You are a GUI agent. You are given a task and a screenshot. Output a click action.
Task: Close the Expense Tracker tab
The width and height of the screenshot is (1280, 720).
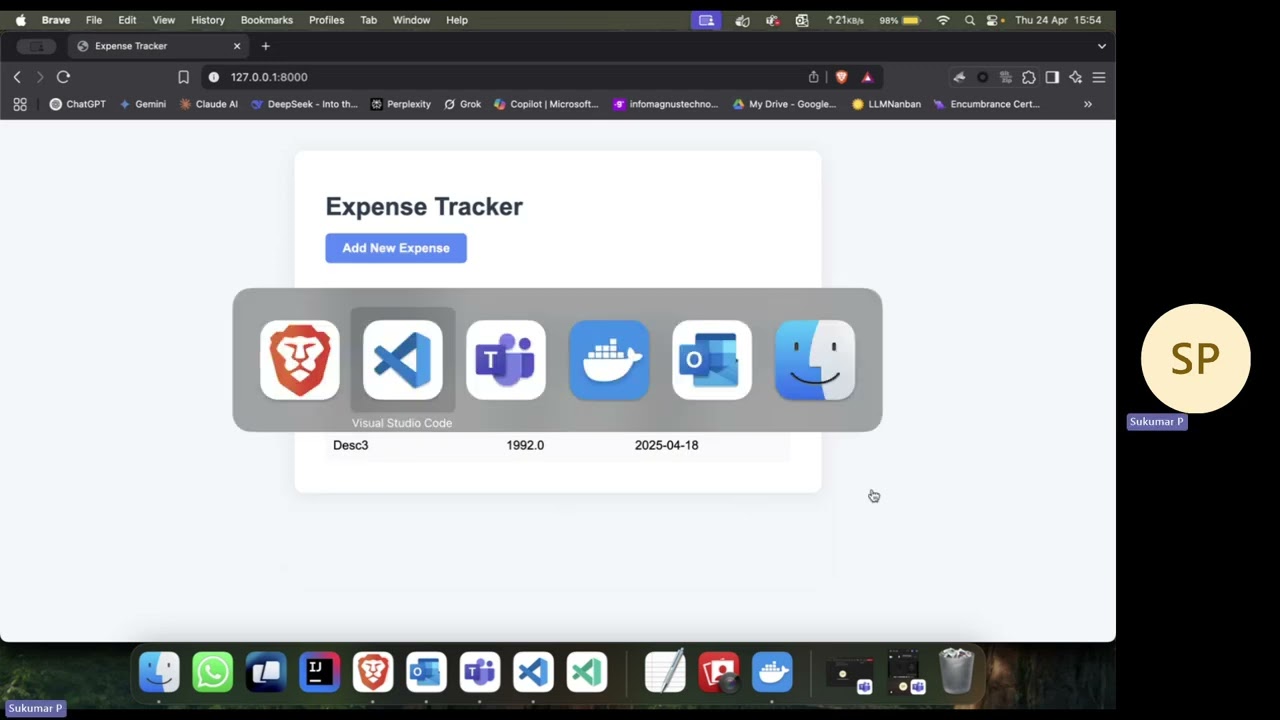tap(237, 46)
